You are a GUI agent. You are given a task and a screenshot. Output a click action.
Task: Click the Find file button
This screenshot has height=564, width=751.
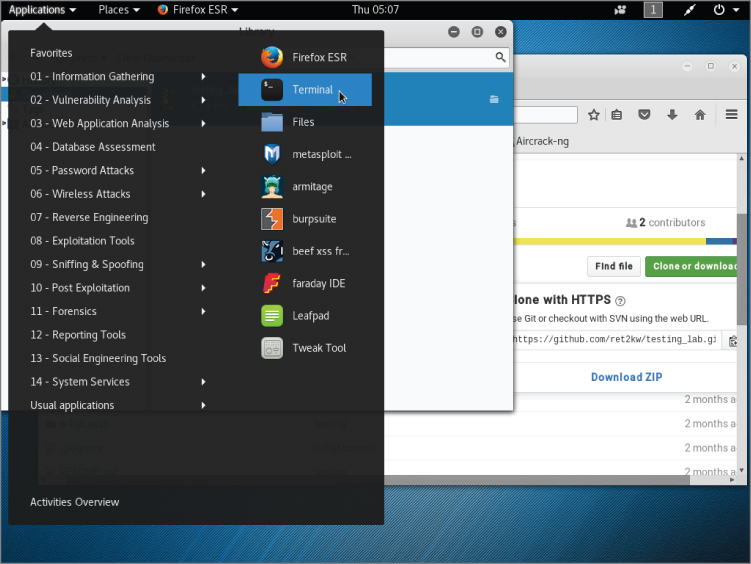(x=614, y=266)
